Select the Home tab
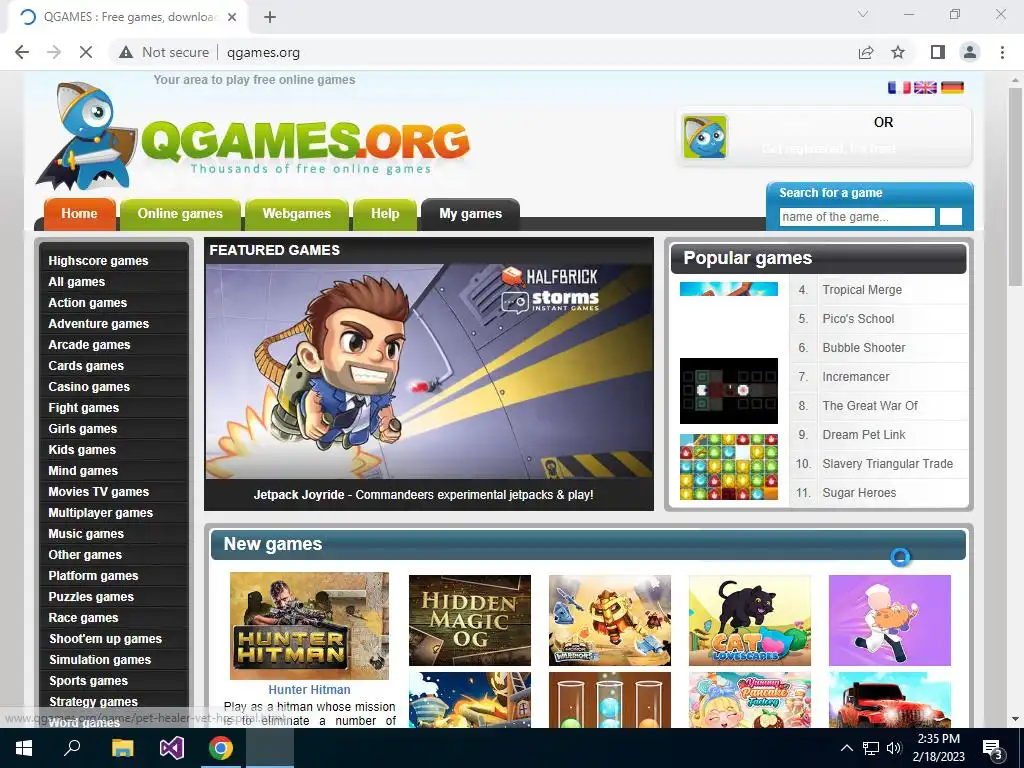This screenshot has height=768, width=1024. click(x=80, y=214)
